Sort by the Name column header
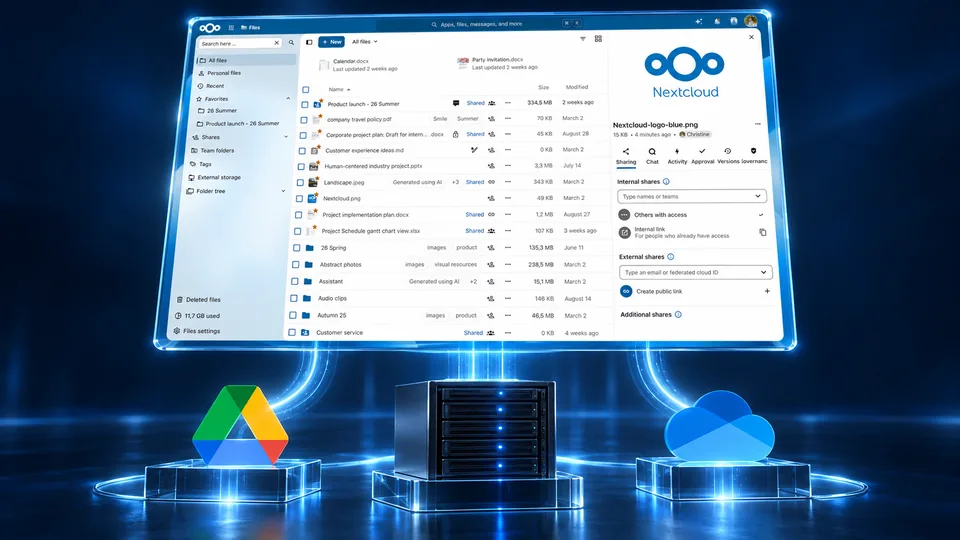Image resolution: width=960 pixels, height=540 pixels. [339, 89]
